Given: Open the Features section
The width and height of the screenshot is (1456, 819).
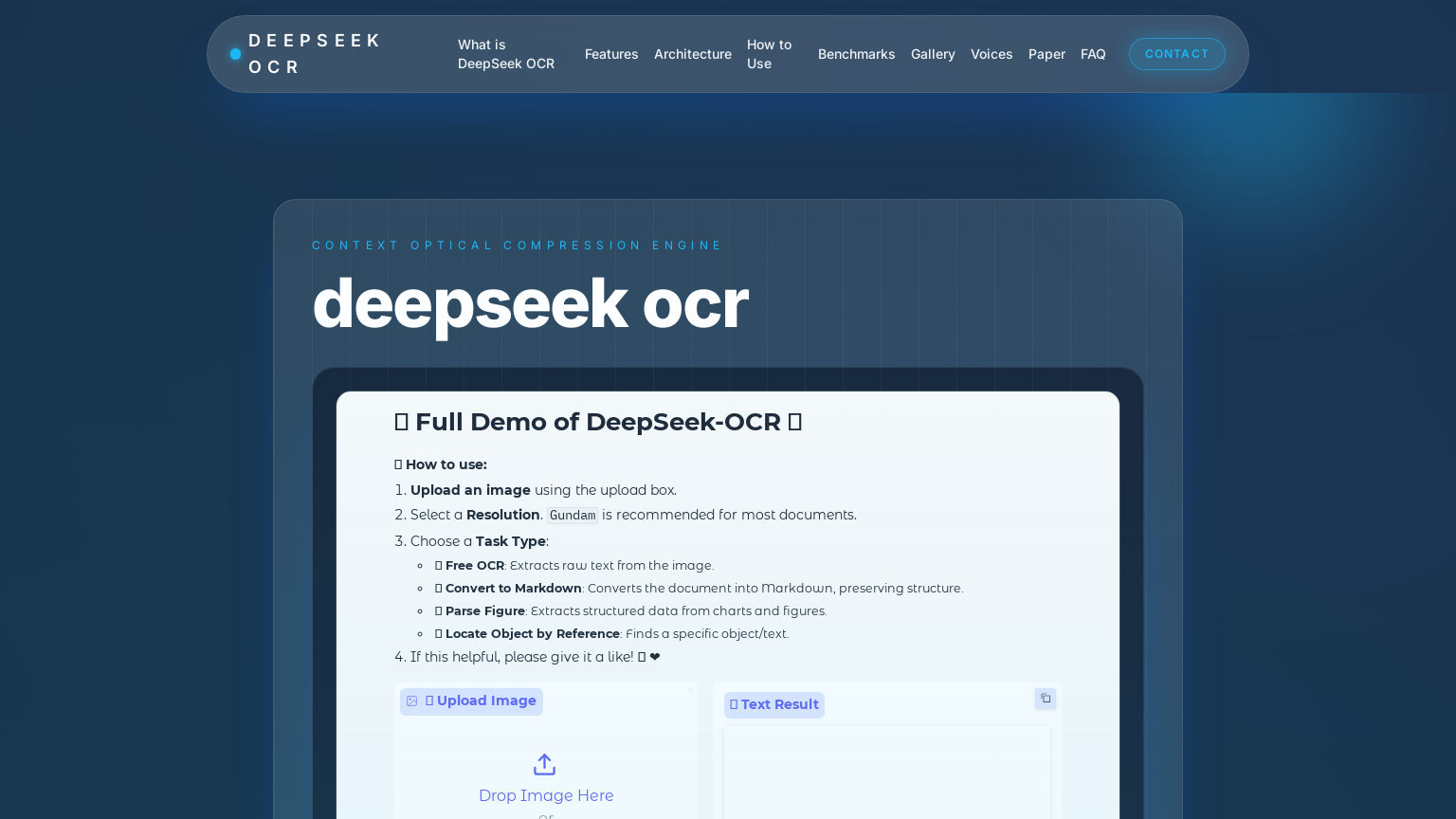Looking at the screenshot, I should coord(611,54).
